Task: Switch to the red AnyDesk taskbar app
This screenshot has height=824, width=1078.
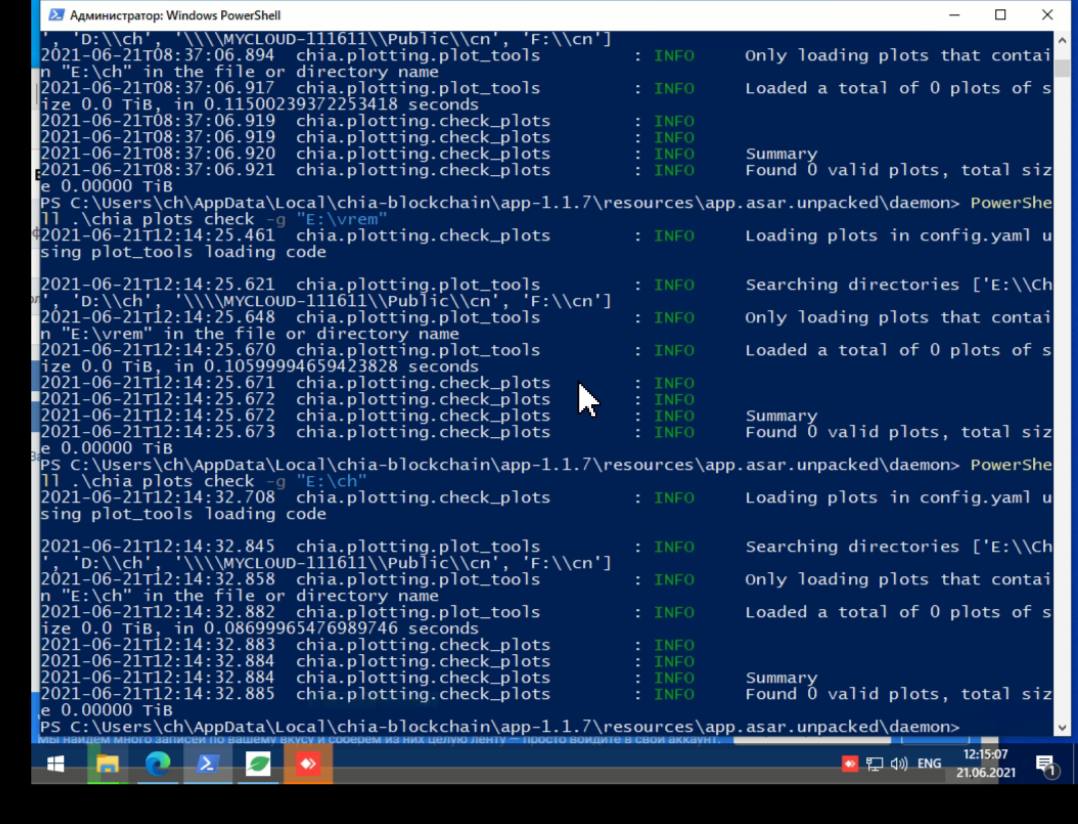Action: point(308,764)
